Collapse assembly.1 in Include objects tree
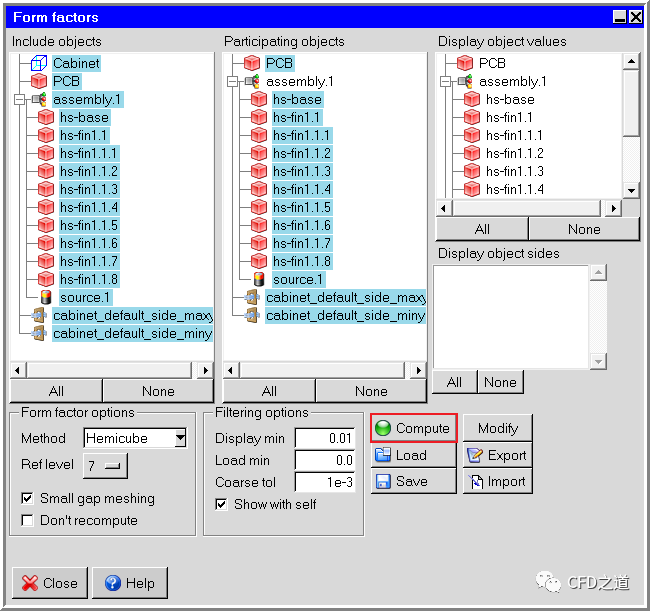The width and height of the screenshot is (650, 611). tap(18, 99)
